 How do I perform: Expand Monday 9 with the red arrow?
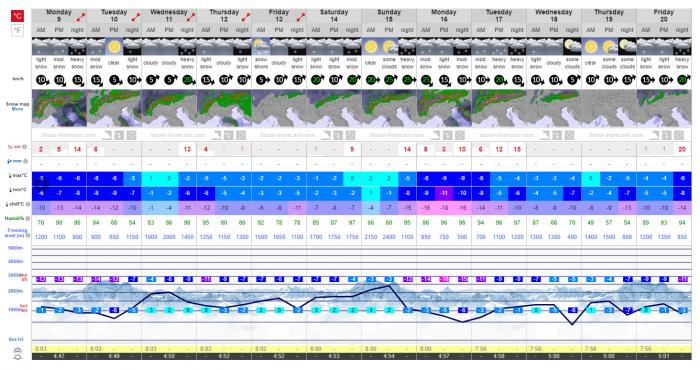pyautogui.click(x=81, y=17)
